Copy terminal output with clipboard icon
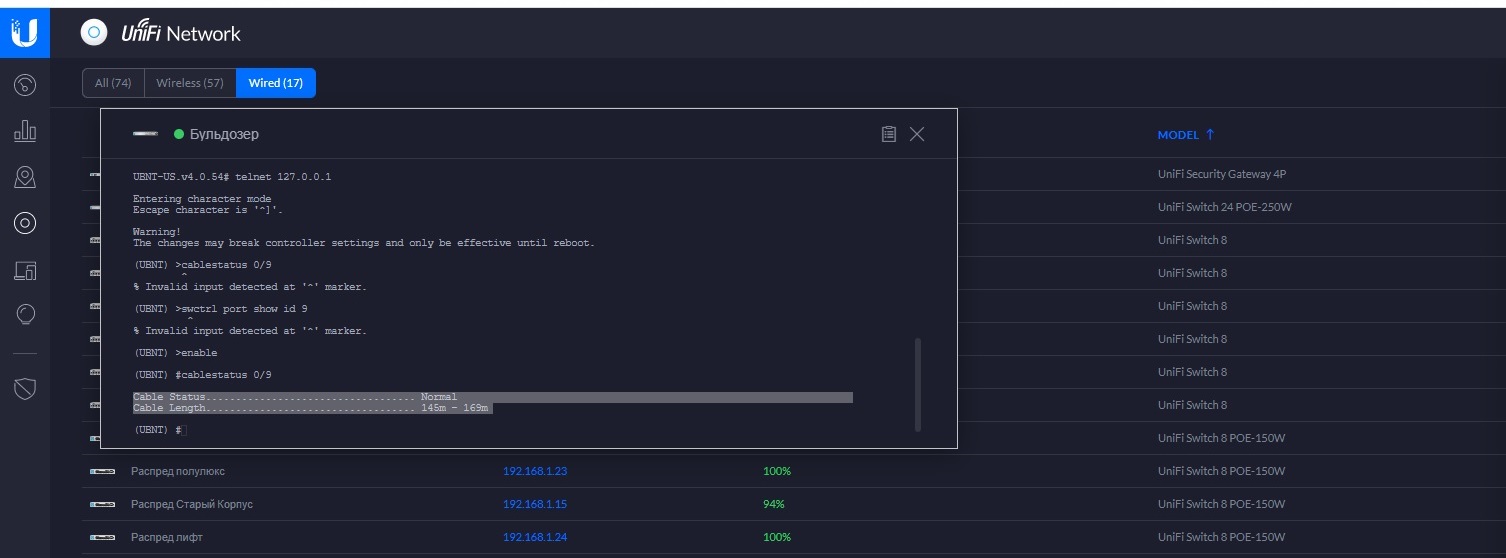Viewport: 1506px width, 558px height. click(888, 134)
